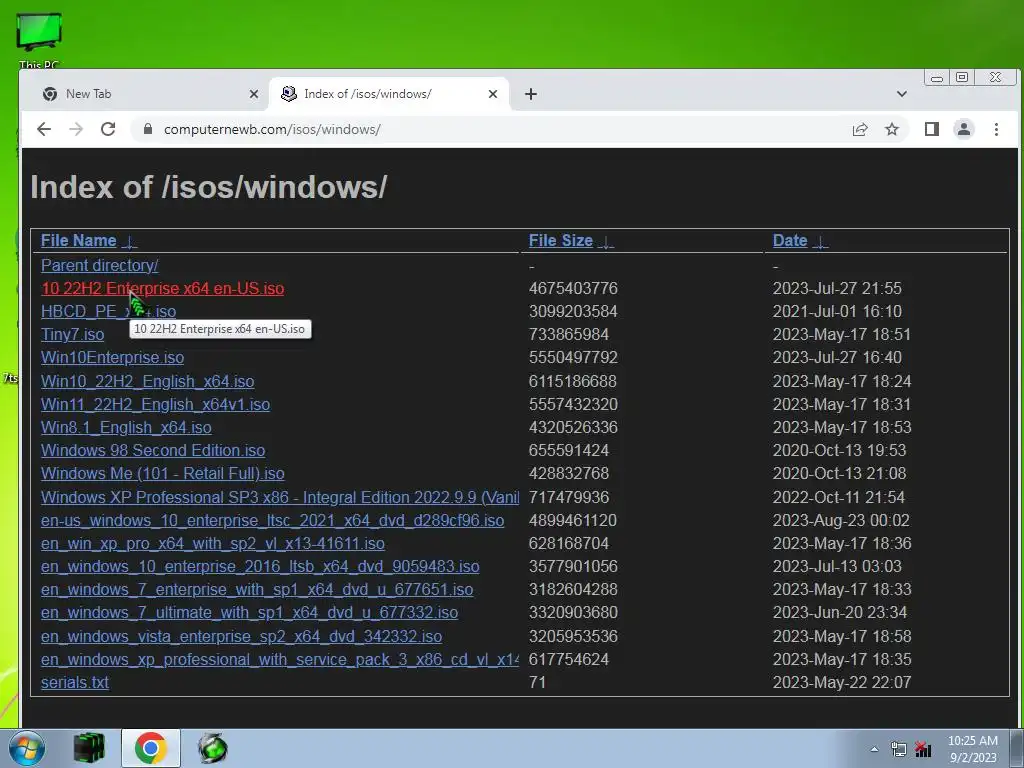1024x768 pixels.
Task: Bookmark this page with the star icon
Action: click(x=891, y=129)
